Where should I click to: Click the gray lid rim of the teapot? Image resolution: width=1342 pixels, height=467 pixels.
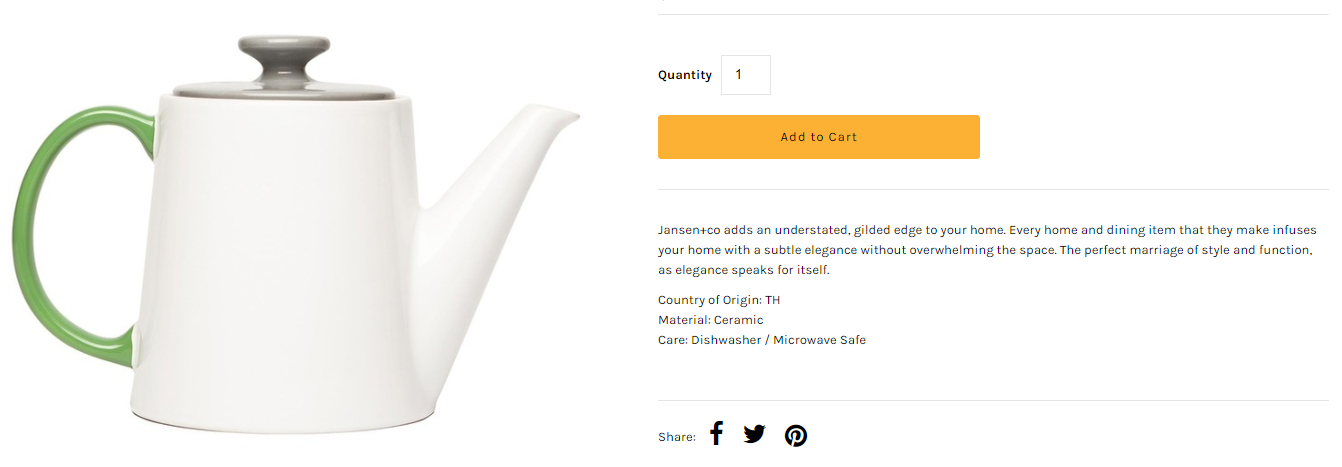284,90
